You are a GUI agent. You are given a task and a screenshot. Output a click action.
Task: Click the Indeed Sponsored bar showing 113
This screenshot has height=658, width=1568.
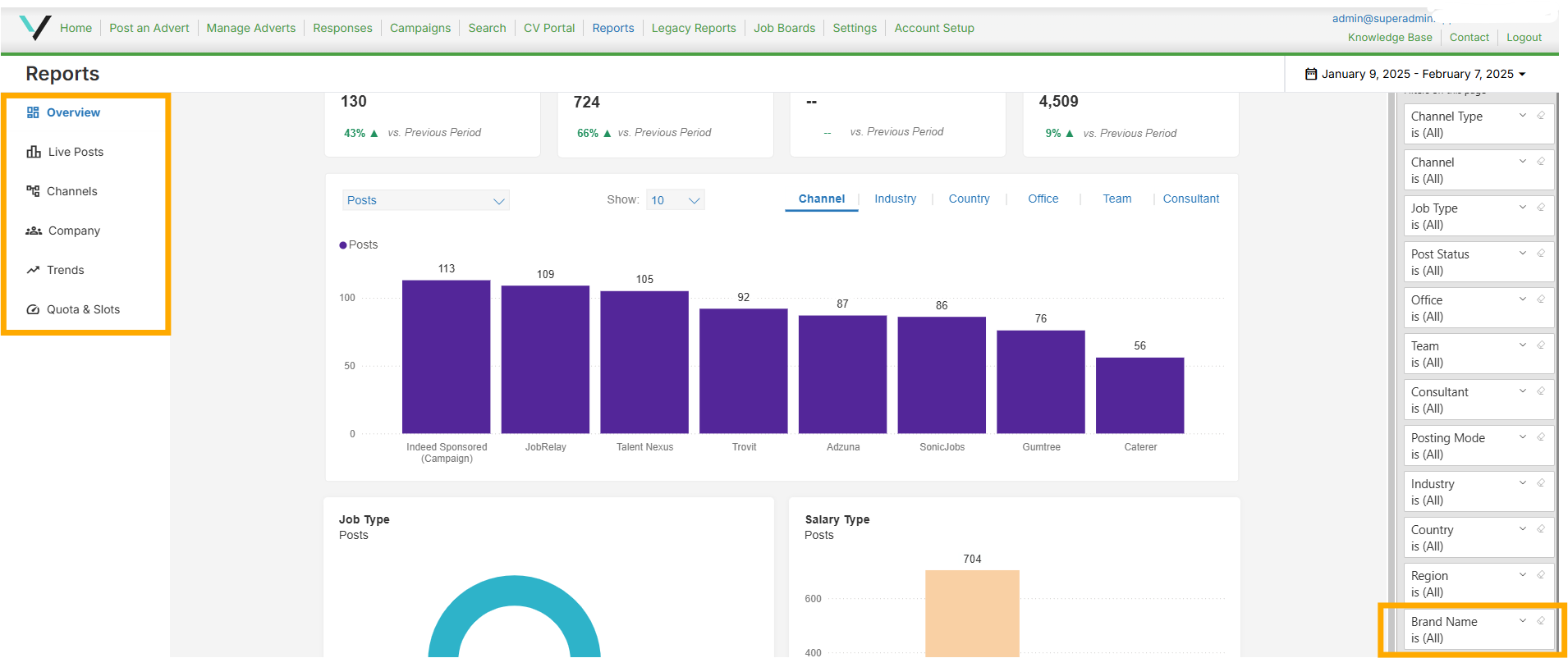click(447, 357)
